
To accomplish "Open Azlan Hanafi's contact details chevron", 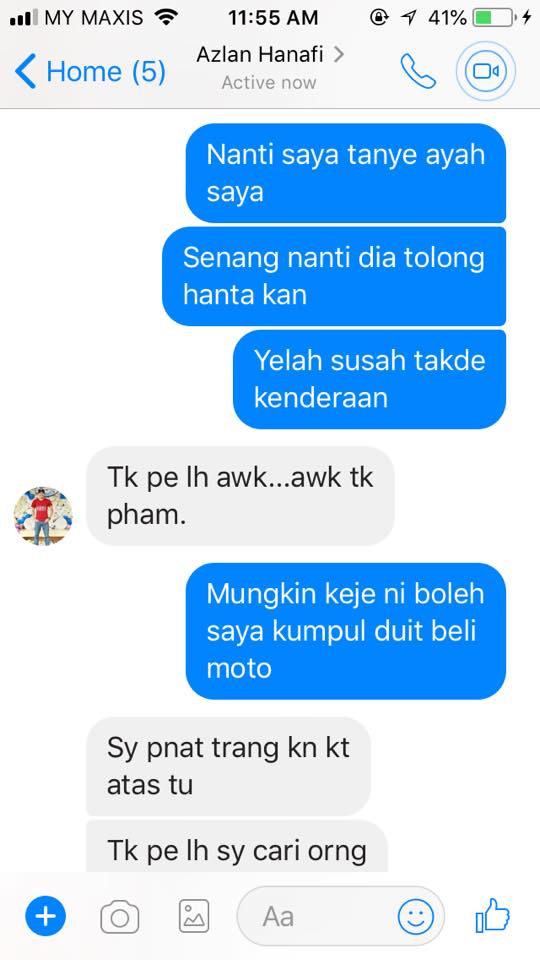I will 338,54.
